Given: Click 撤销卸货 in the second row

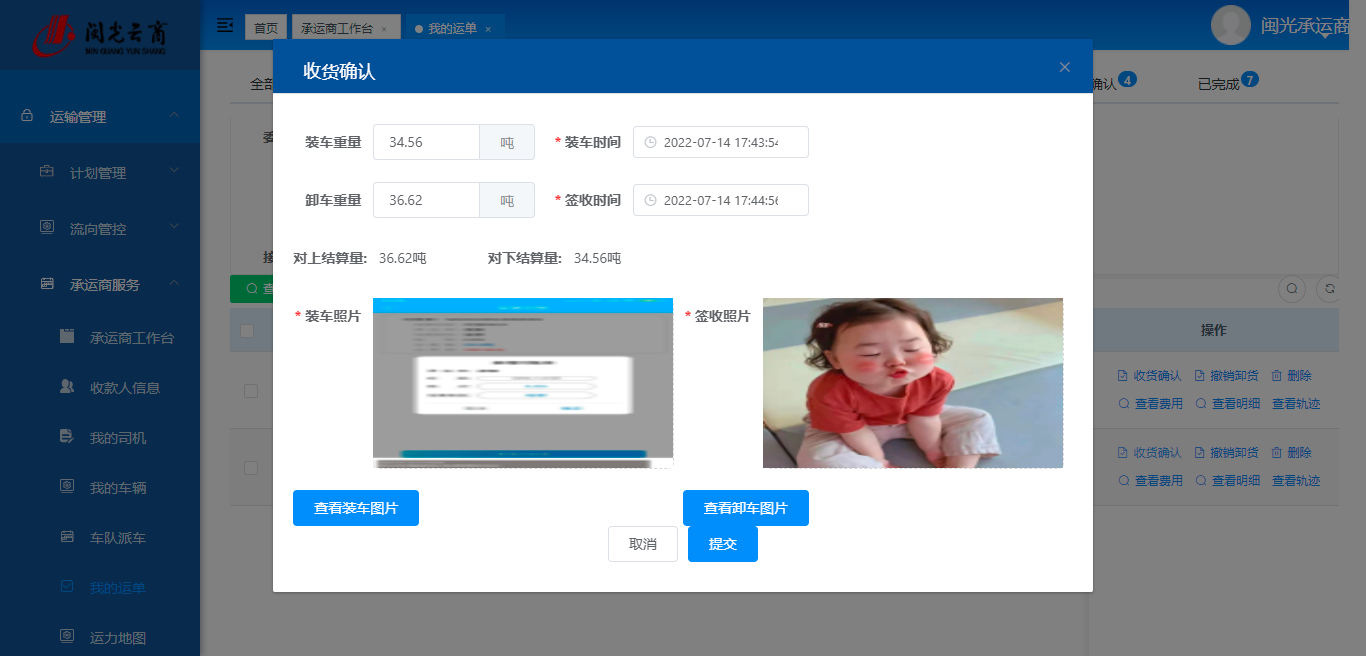Looking at the screenshot, I should coord(1226,453).
